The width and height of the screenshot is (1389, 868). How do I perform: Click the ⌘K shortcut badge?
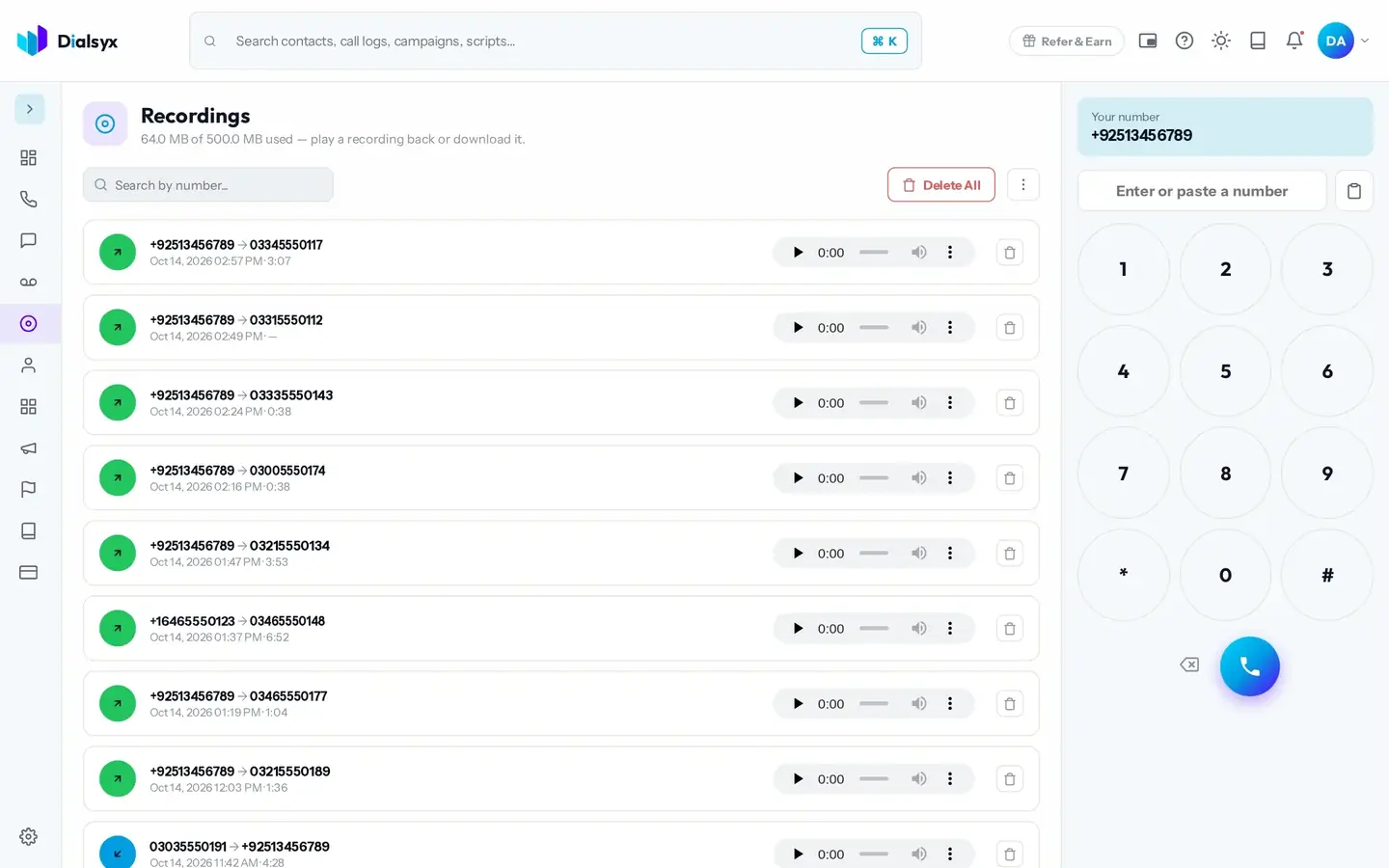(885, 41)
